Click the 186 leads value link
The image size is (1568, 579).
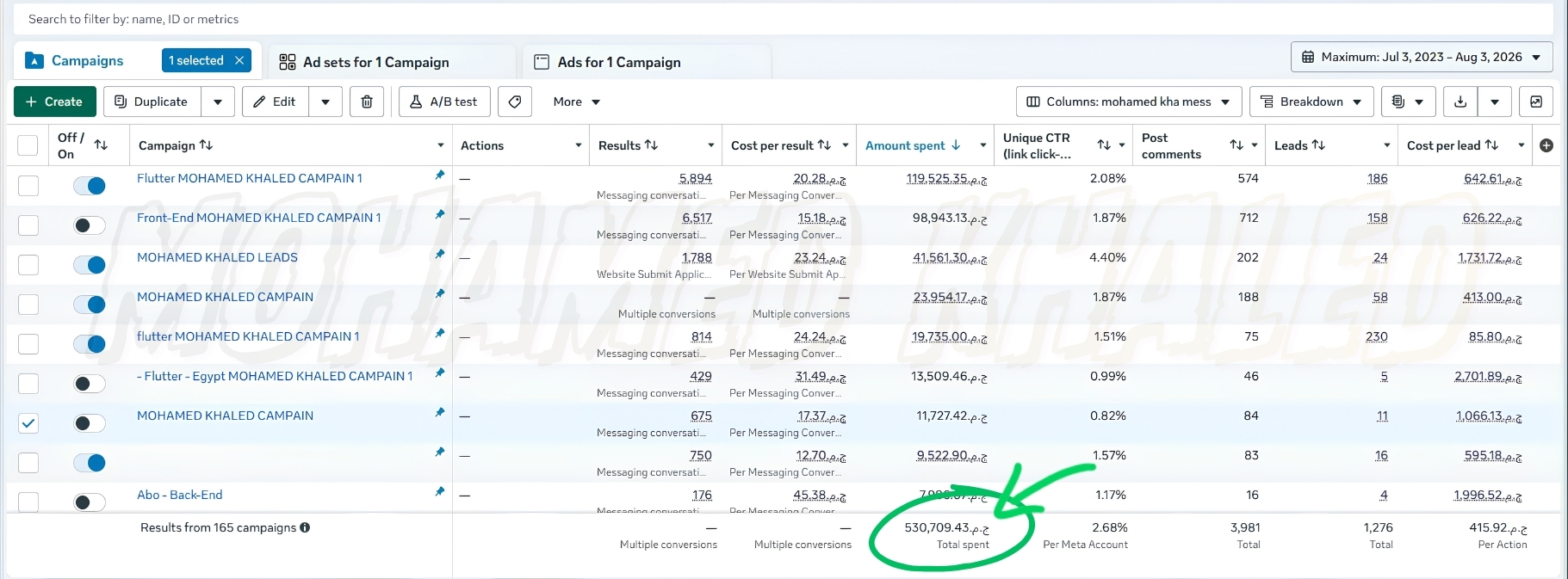(x=1378, y=178)
